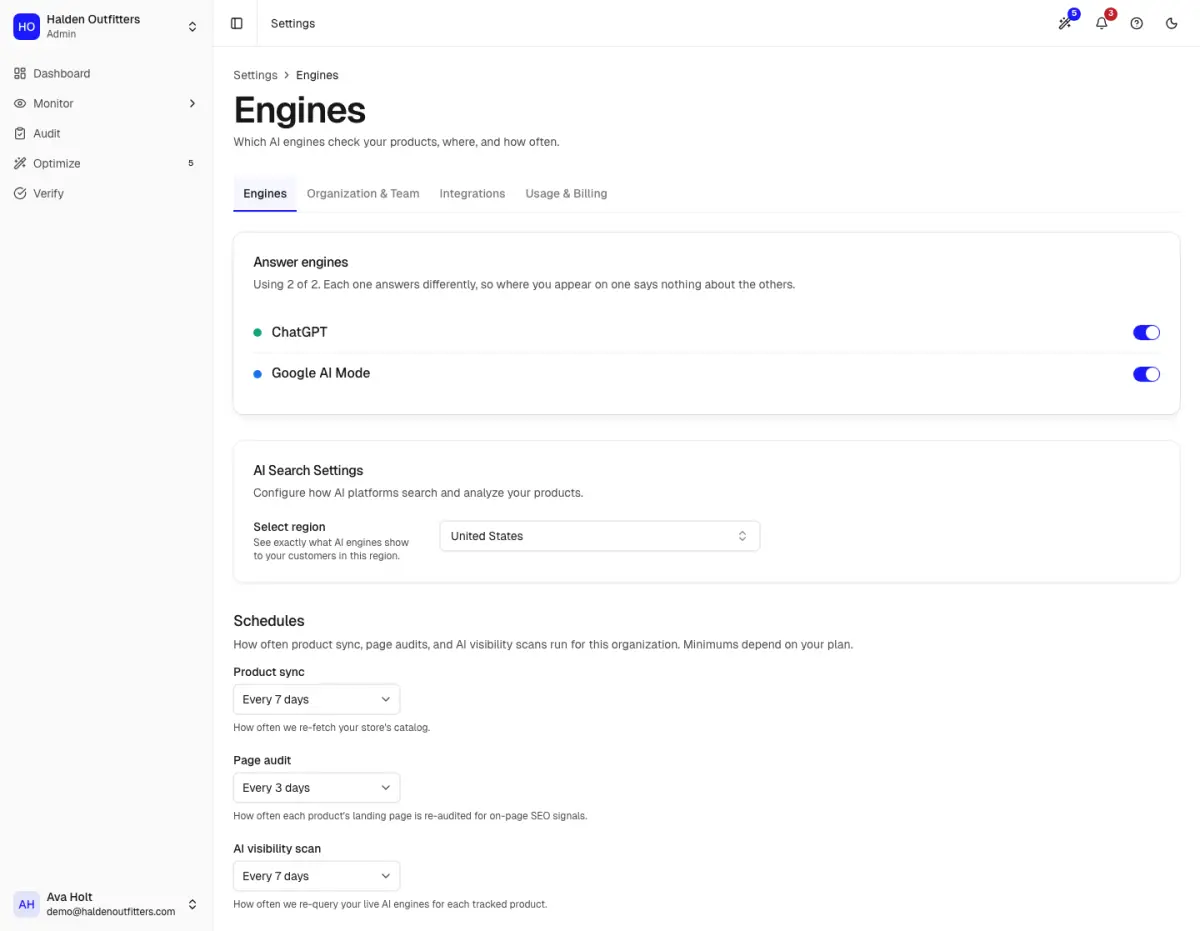The width and height of the screenshot is (1200, 931).
Task: Click the Verify checkmark icon
Action: [20, 193]
